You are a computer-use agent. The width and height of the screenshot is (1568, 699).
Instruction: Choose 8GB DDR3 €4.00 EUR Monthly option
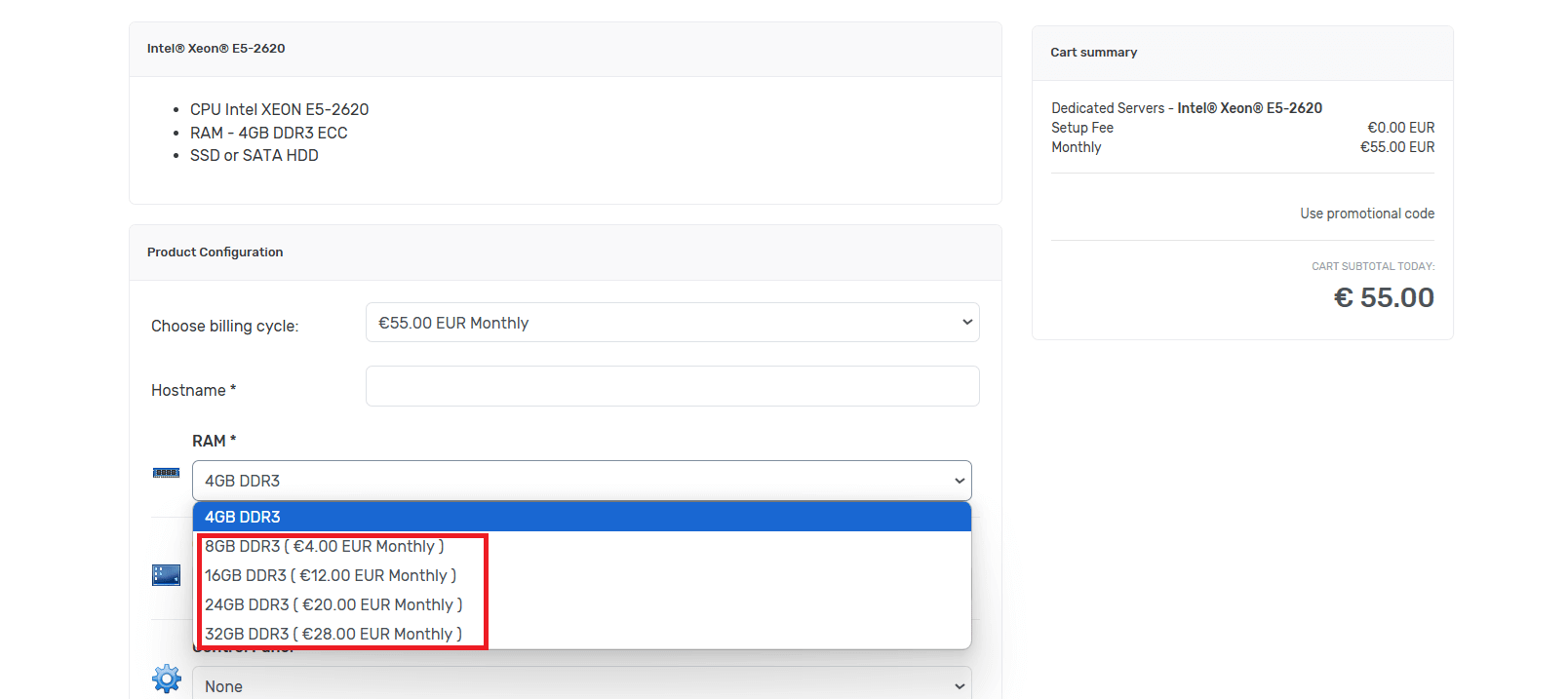coord(582,546)
